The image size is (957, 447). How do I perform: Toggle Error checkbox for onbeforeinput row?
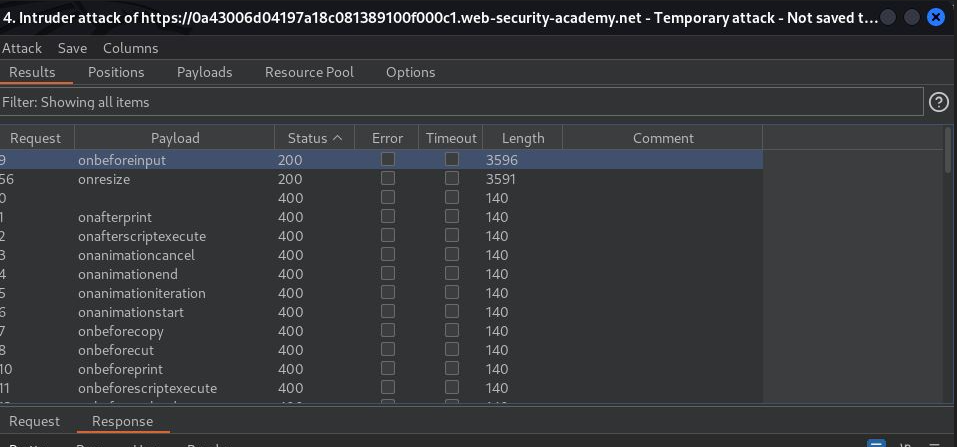pos(388,160)
